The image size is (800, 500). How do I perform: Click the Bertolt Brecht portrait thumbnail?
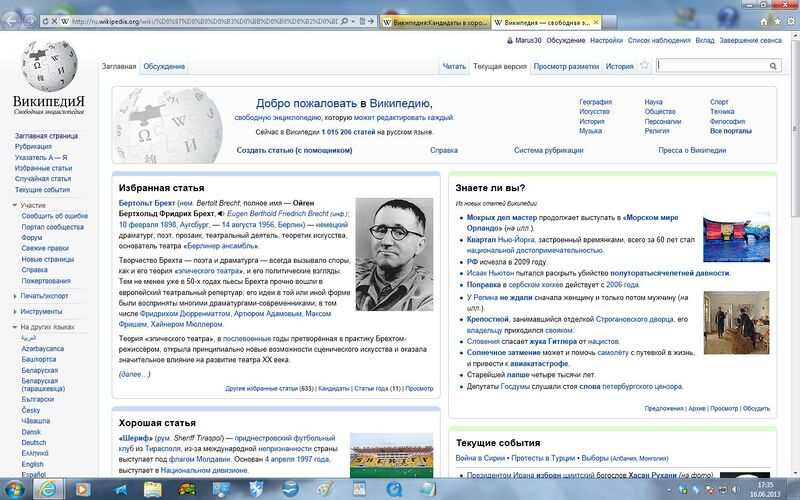[x=394, y=254]
